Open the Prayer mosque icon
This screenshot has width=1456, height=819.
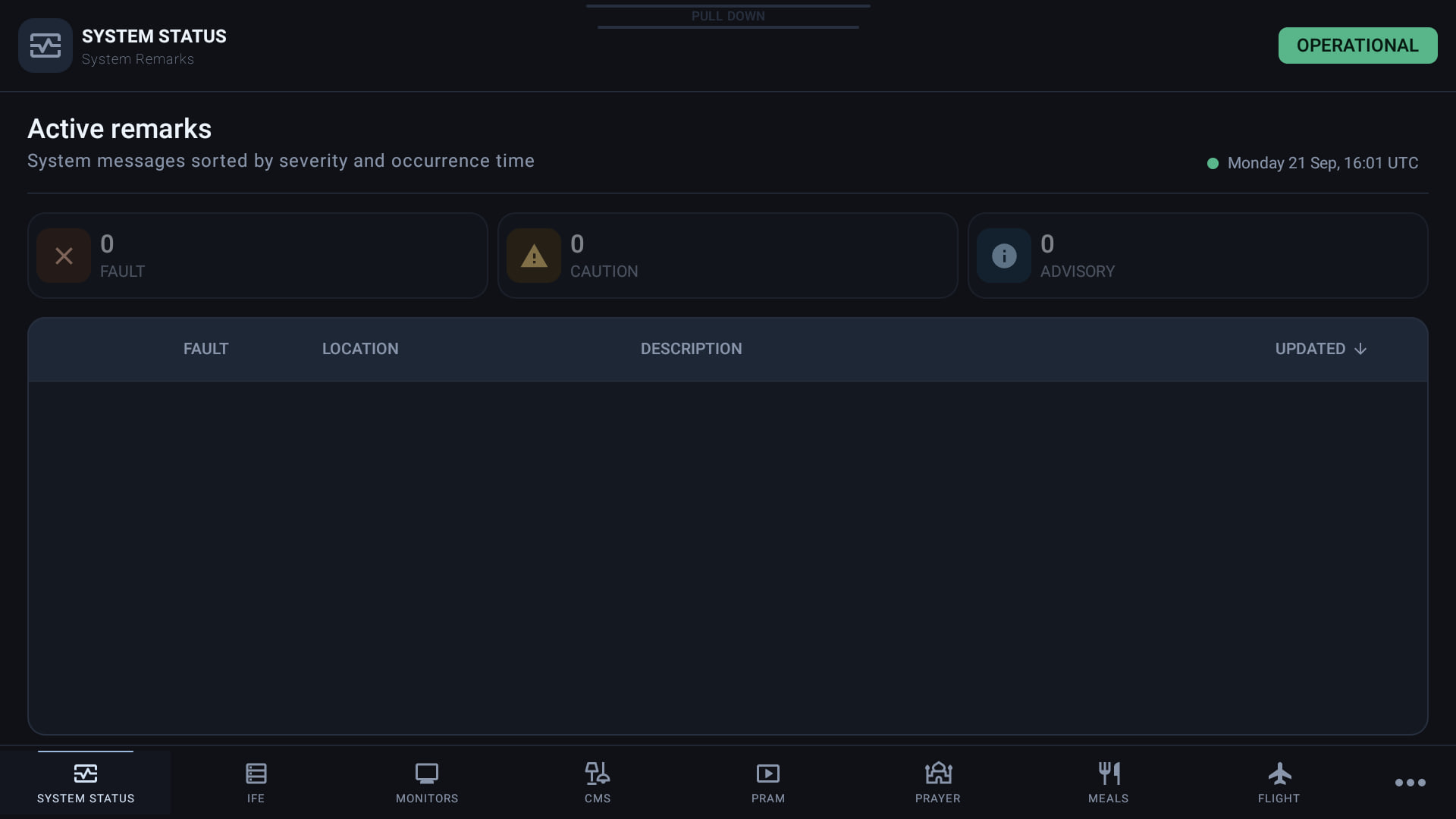point(938,773)
